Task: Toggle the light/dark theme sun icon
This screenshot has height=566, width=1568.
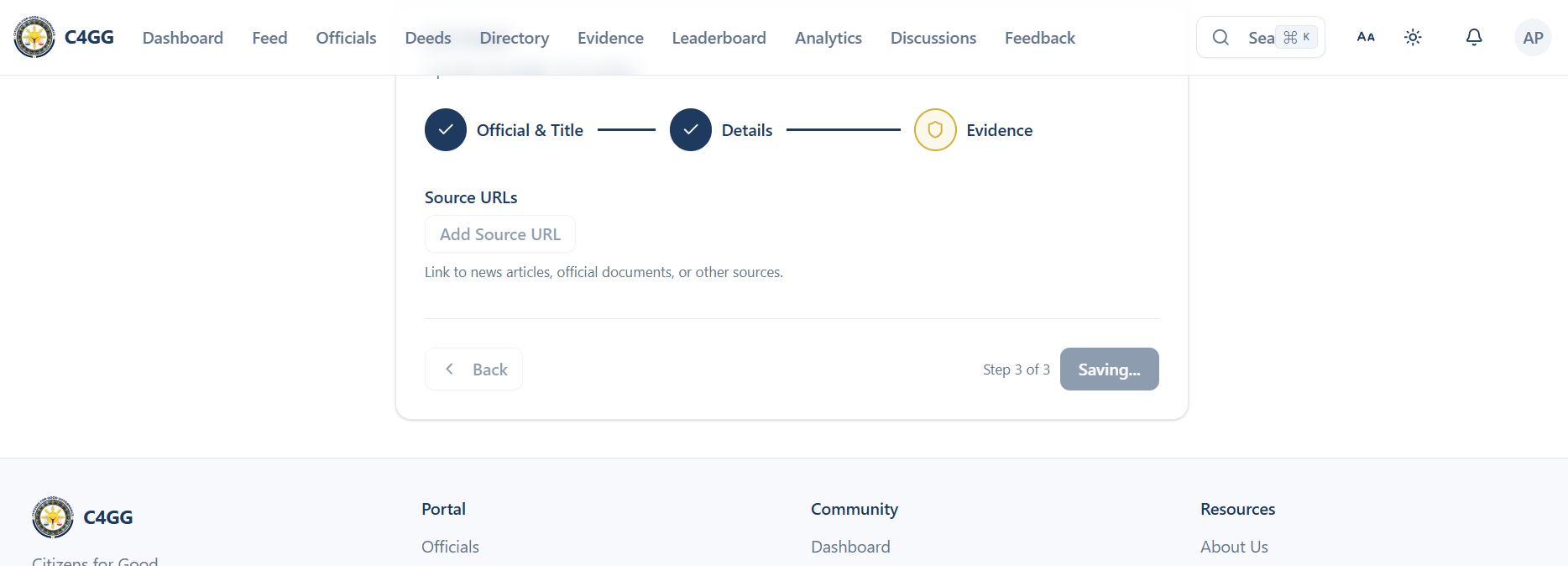Action: tap(1413, 37)
